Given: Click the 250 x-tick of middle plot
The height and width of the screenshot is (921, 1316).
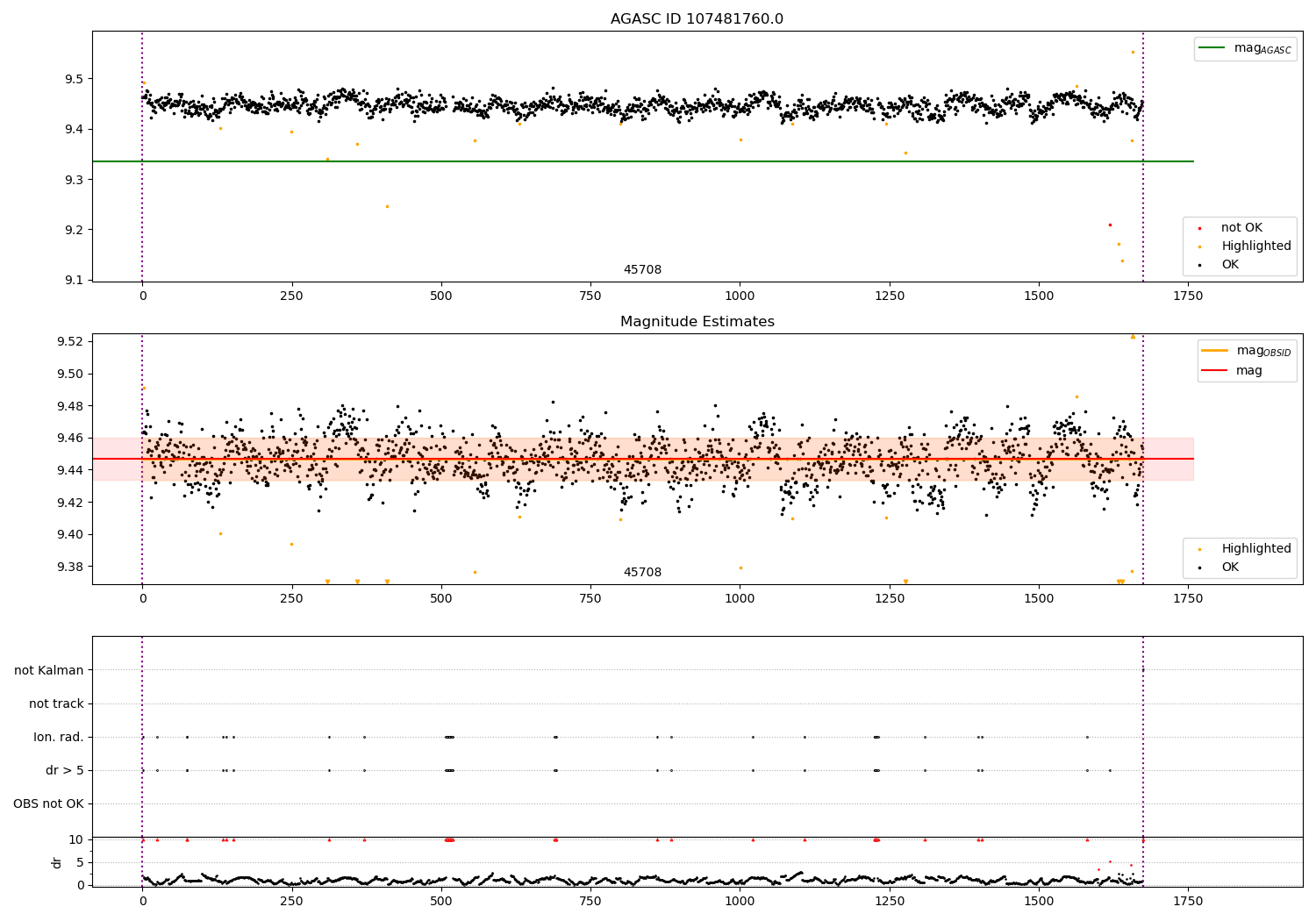Looking at the screenshot, I should 291,599.
